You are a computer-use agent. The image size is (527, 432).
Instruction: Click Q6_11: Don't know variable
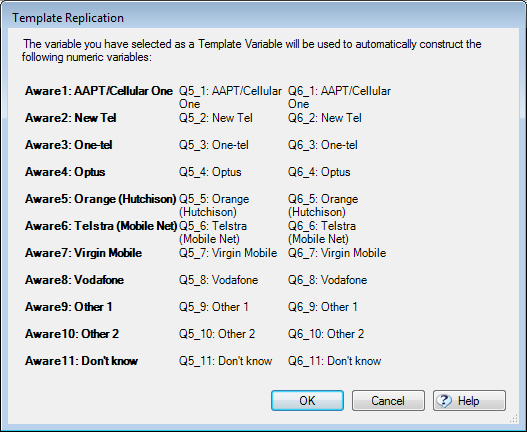334,361
